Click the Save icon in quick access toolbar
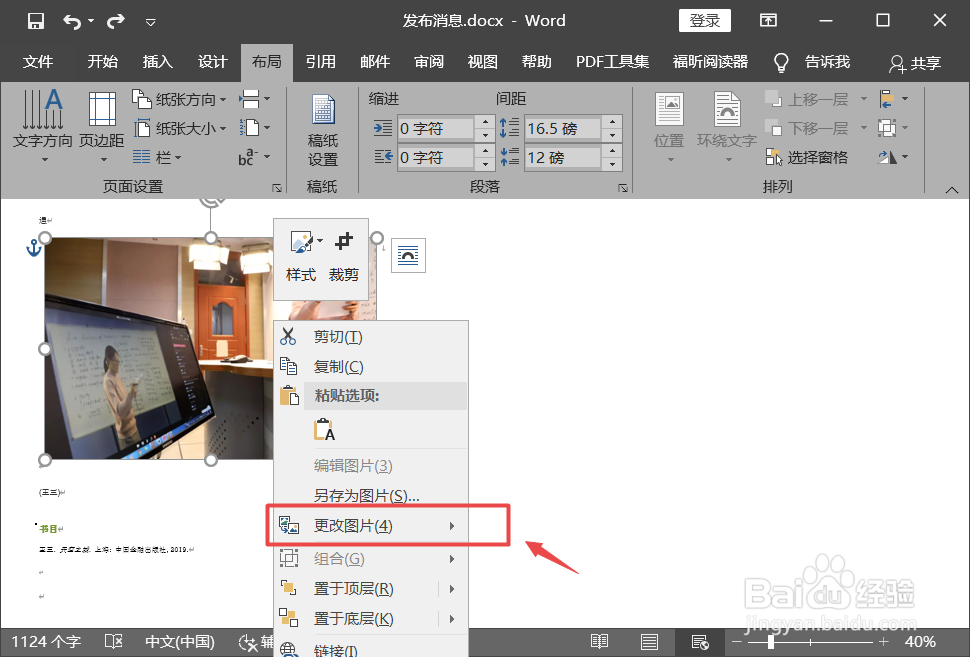970x657 pixels. click(x=36, y=21)
